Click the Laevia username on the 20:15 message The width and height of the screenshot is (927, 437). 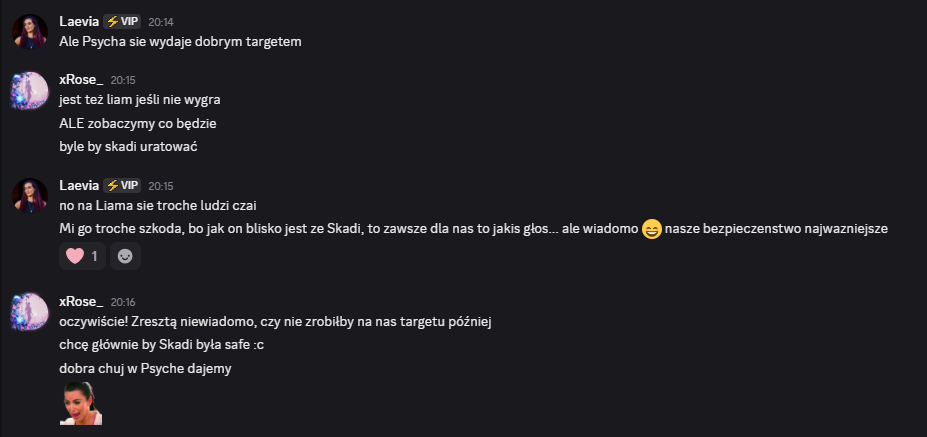(x=79, y=185)
